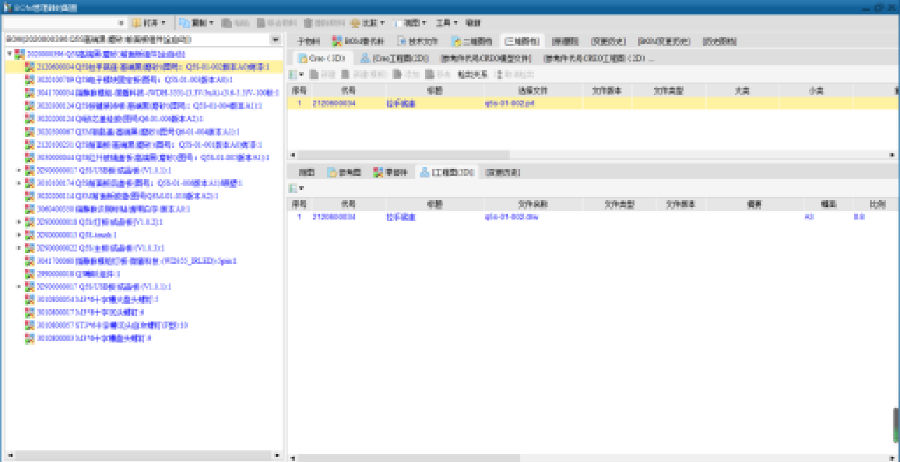The width and height of the screenshot is (900, 462).
Task: Click the BOM root node icon in the tree
Action: click(20, 53)
